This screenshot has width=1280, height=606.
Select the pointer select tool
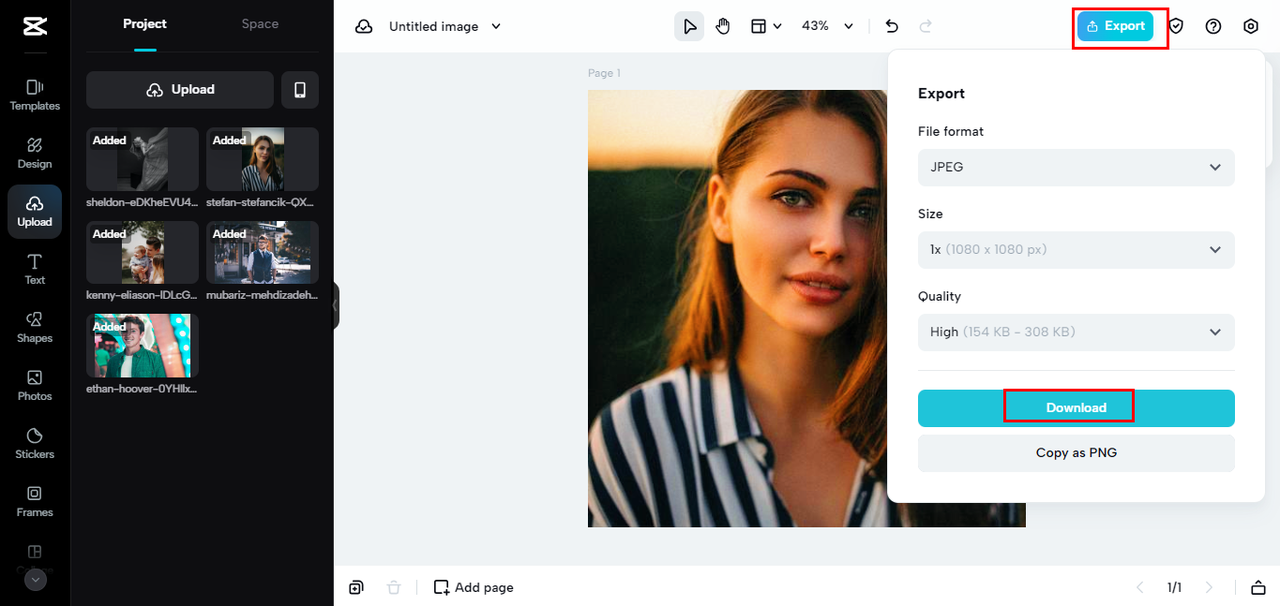689,26
